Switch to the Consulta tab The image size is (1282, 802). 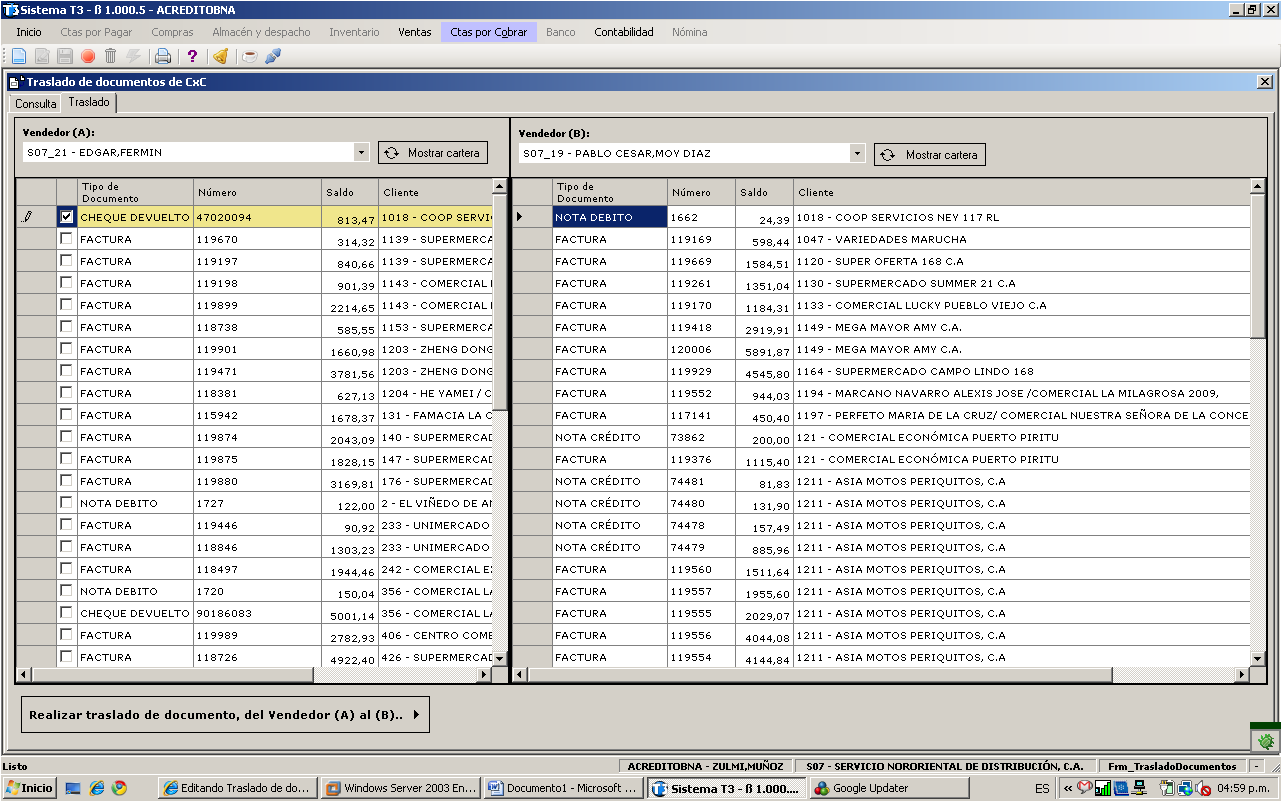point(36,103)
